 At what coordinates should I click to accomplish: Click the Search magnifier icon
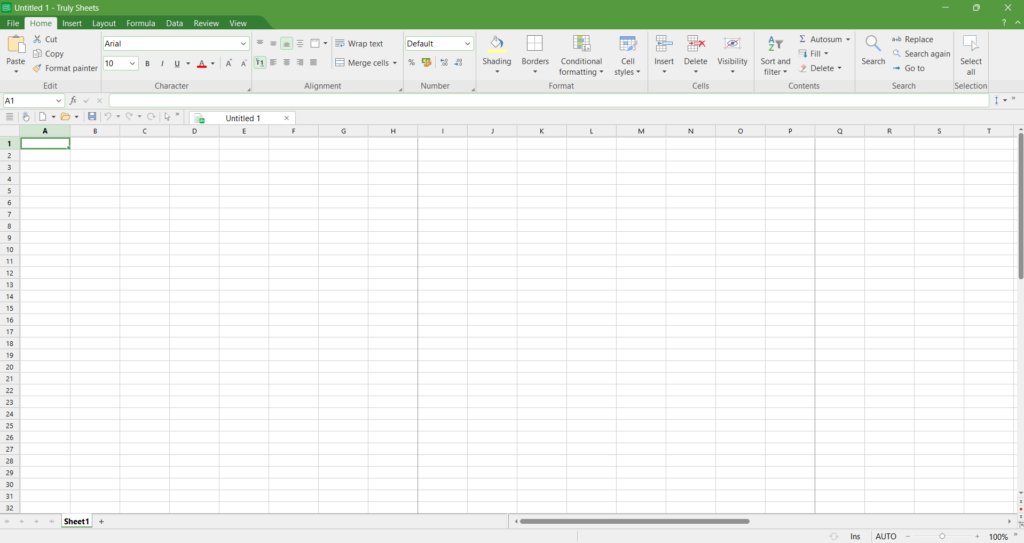click(x=872, y=44)
